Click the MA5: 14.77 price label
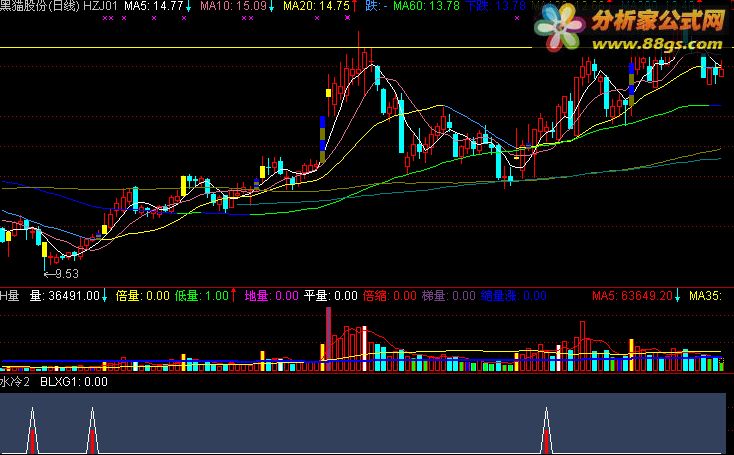The height and width of the screenshot is (455, 734). click(154, 6)
